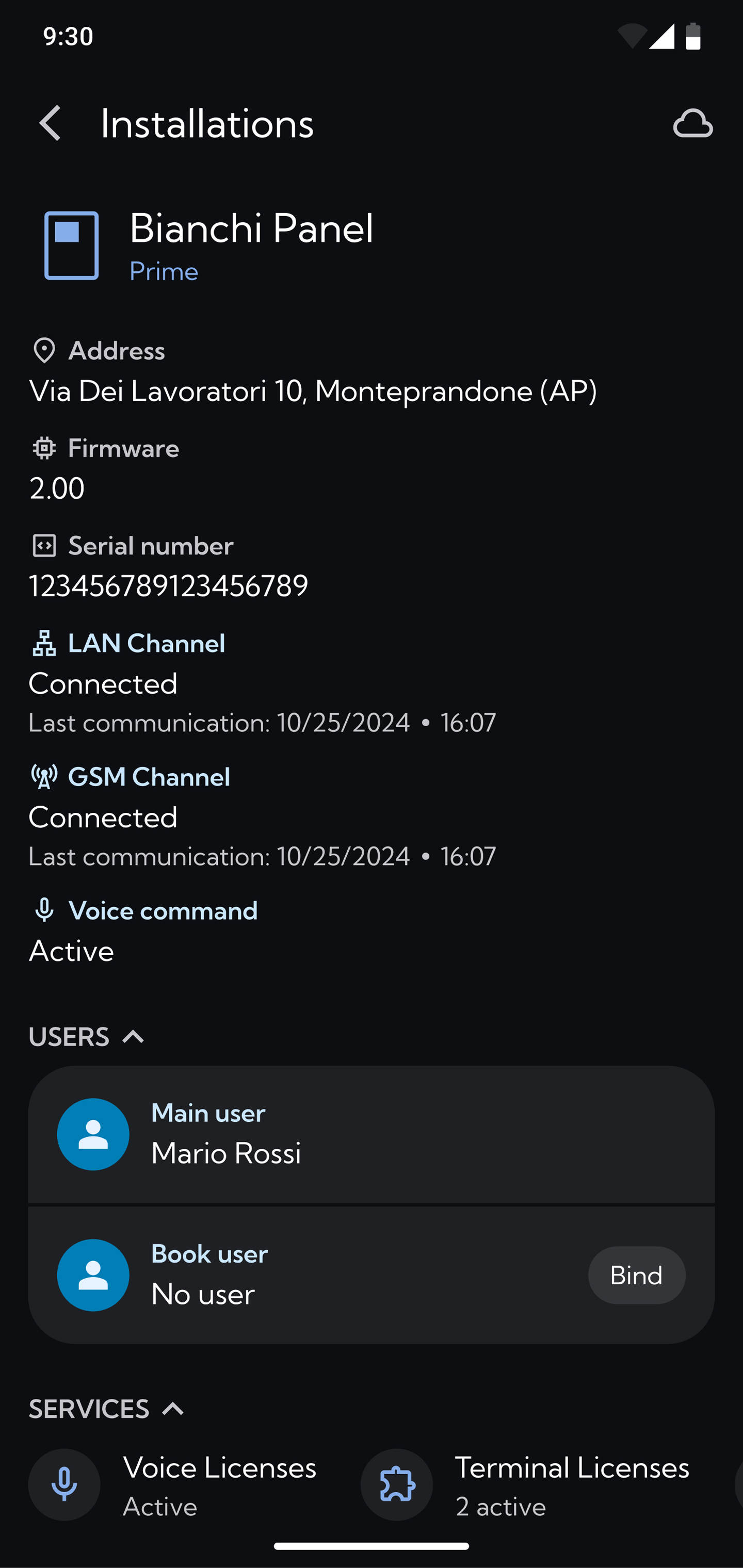Tap the Address location pin icon
The image size is (743, 1568).
pyautogui.click(x=44, y=351)
